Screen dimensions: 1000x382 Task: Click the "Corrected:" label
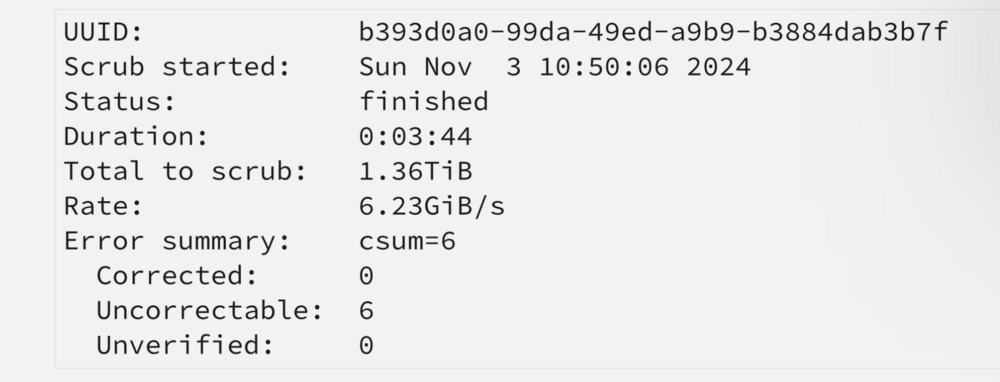pos(177,275)
